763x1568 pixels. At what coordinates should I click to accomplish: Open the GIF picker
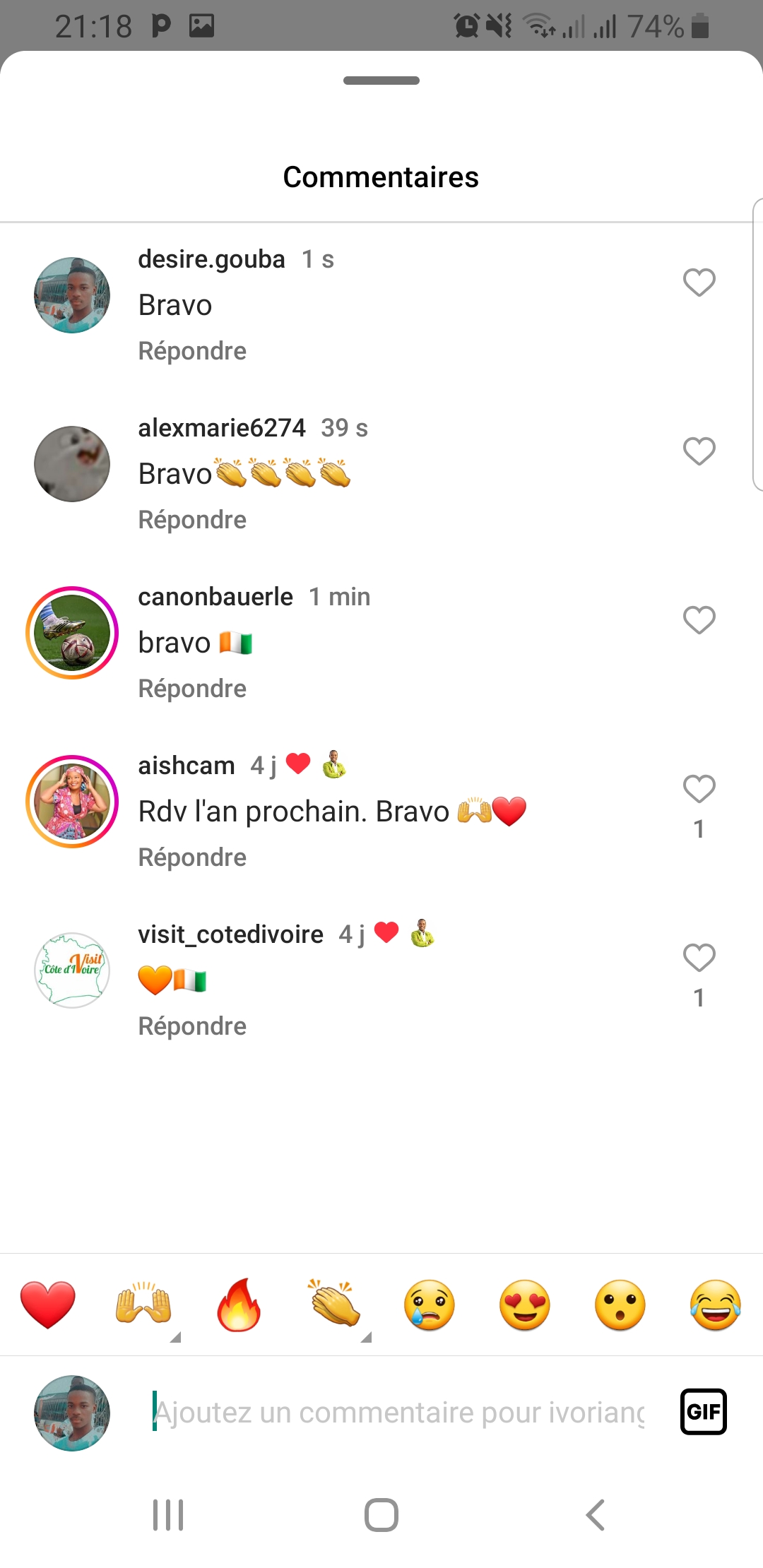(704, 1412)
